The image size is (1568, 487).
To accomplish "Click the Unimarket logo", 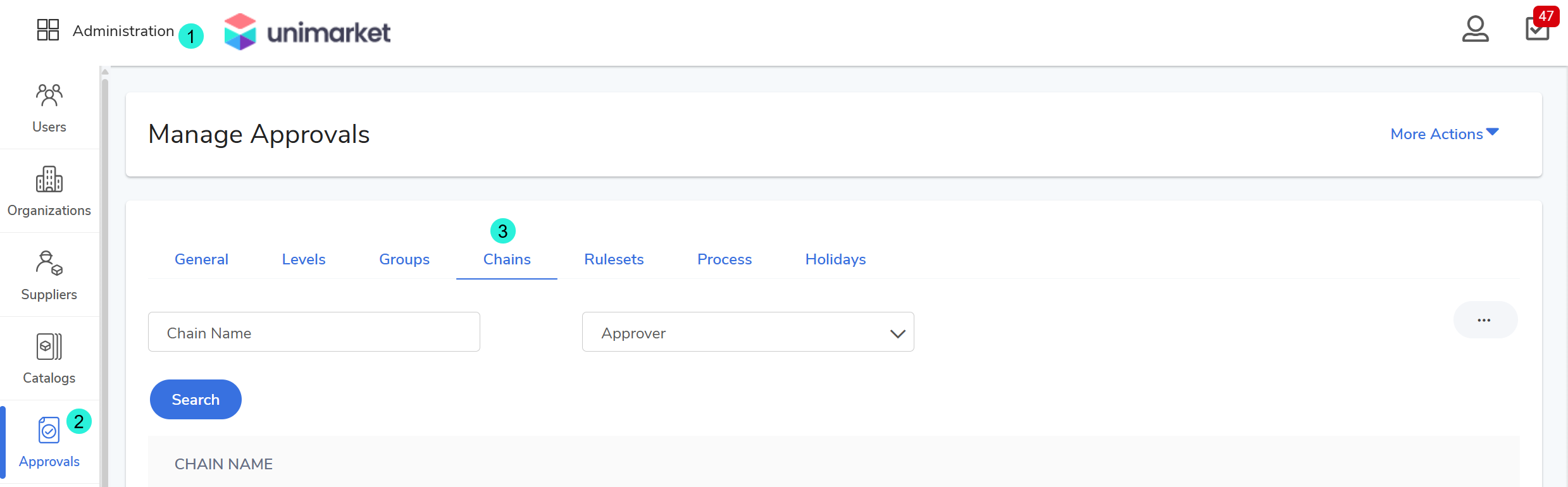I will point(308,32).
